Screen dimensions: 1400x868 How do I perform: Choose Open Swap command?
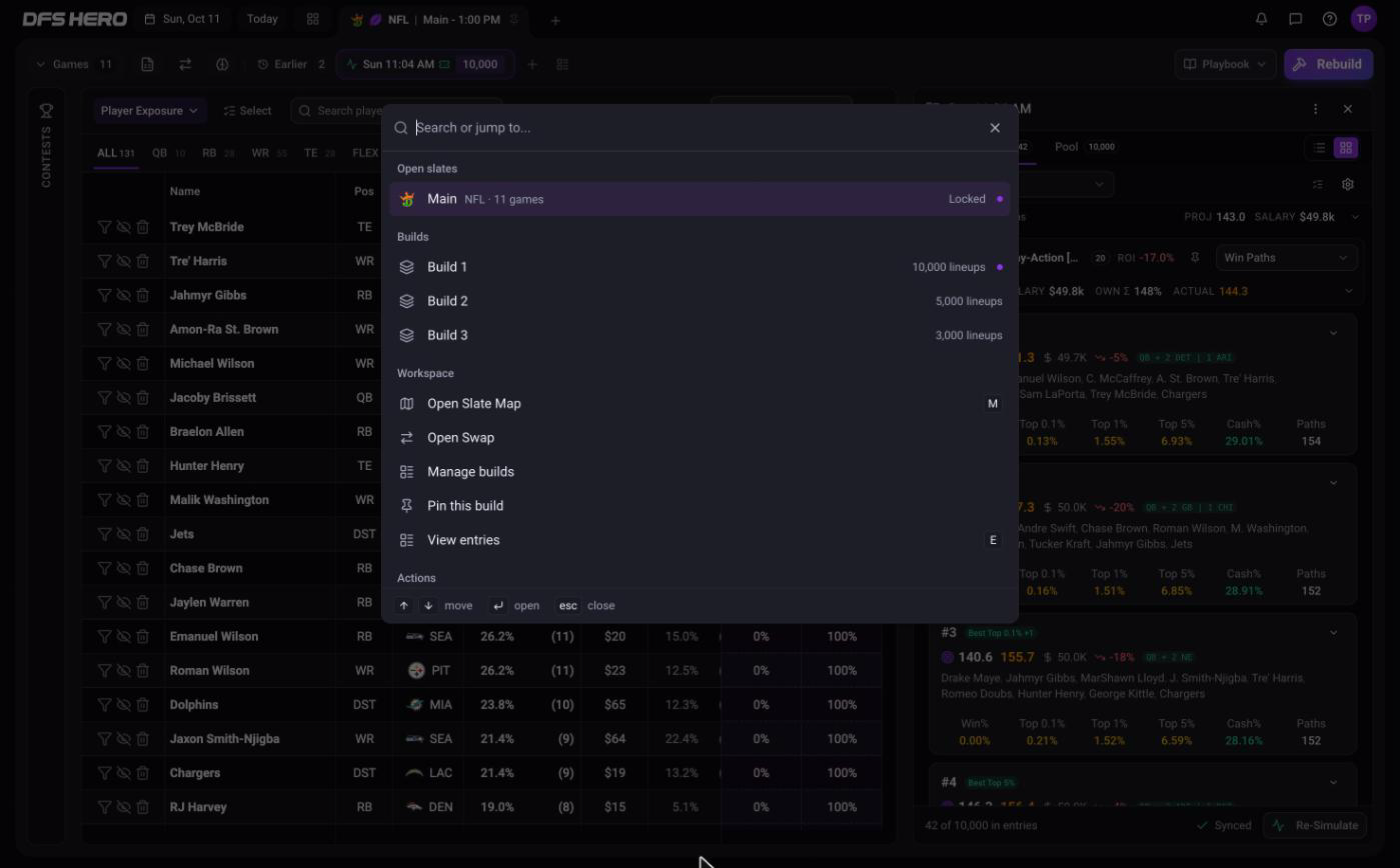699,438
